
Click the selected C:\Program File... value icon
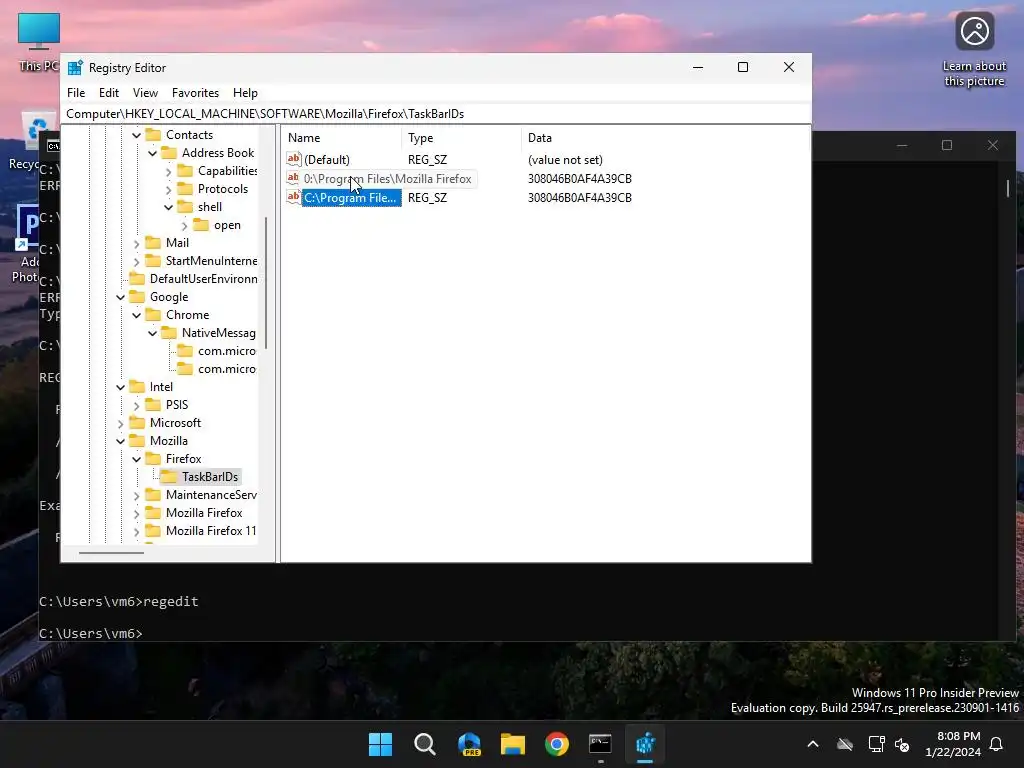(x=294, y=197)
